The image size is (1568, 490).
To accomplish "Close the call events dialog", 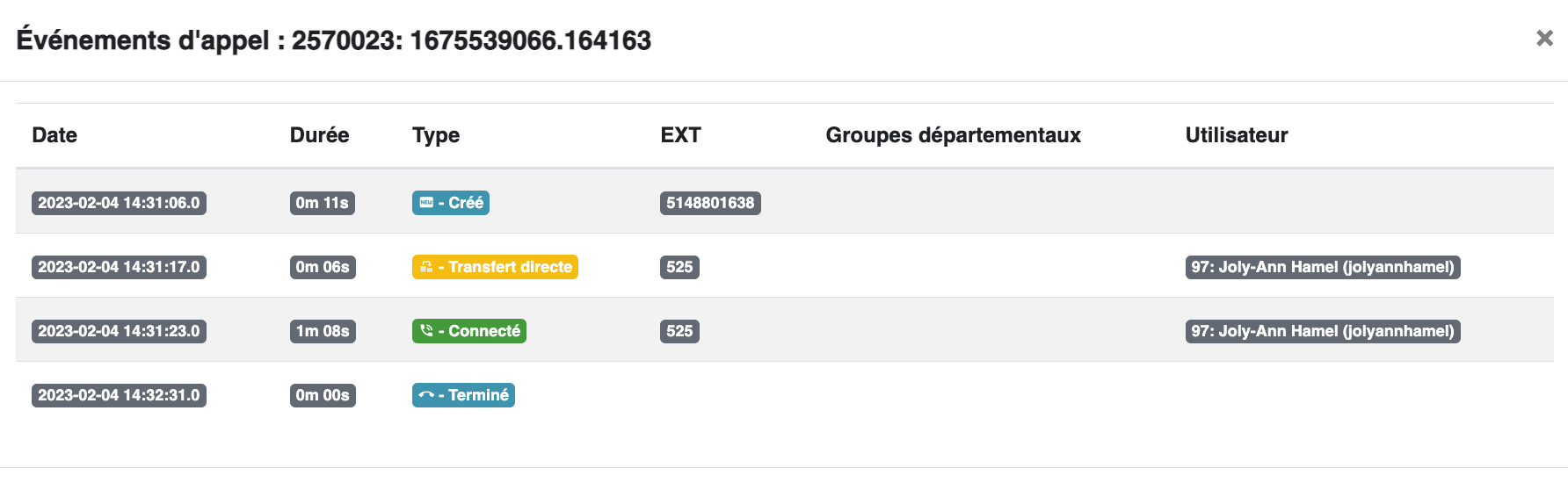I will pyautogui.click(x=1544, y=38).
